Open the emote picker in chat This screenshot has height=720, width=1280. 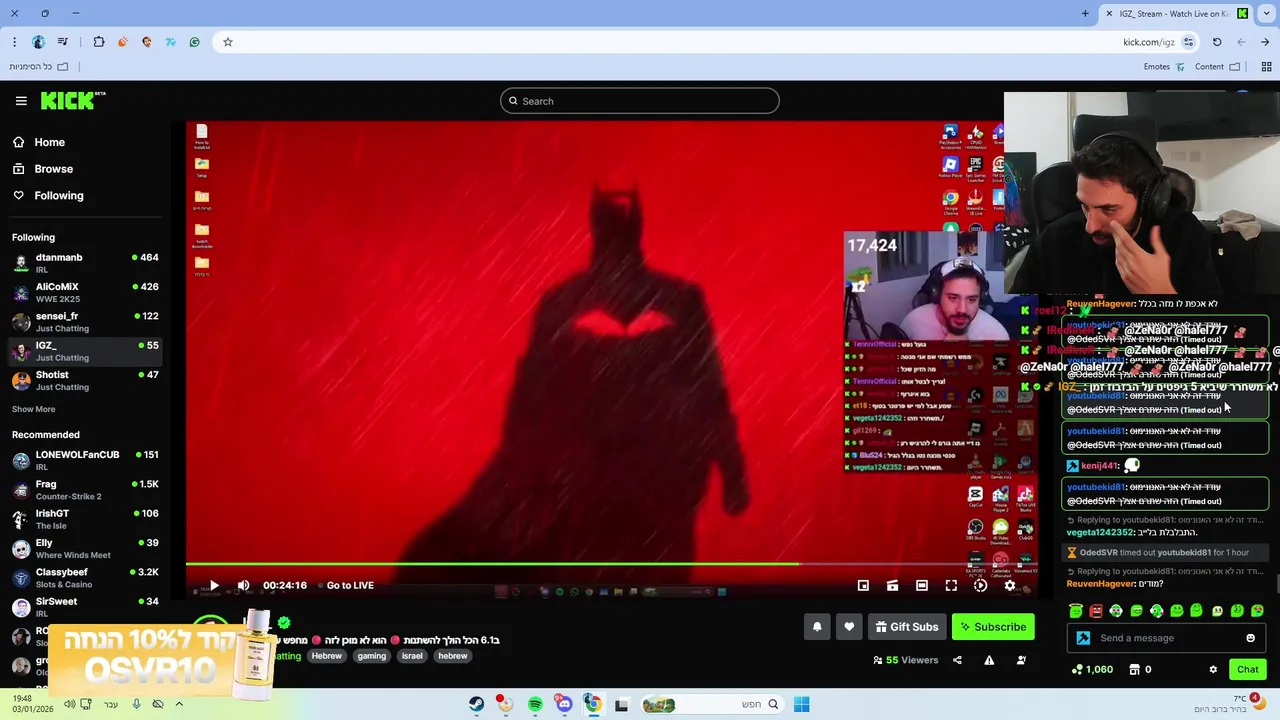click(1250, 638)
